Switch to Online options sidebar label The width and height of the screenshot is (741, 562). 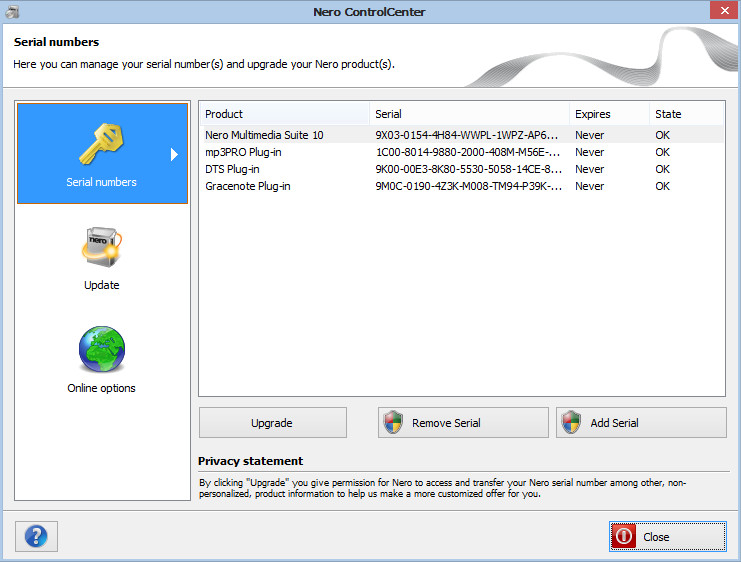point(101,388)
